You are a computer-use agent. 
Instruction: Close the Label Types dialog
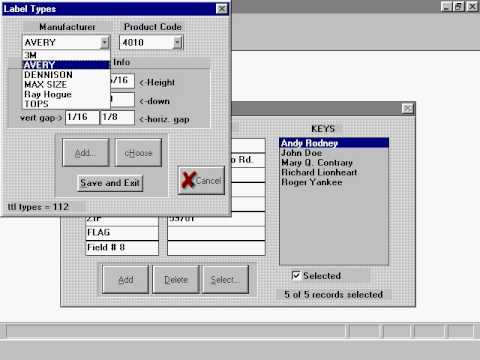coord(221,9)
